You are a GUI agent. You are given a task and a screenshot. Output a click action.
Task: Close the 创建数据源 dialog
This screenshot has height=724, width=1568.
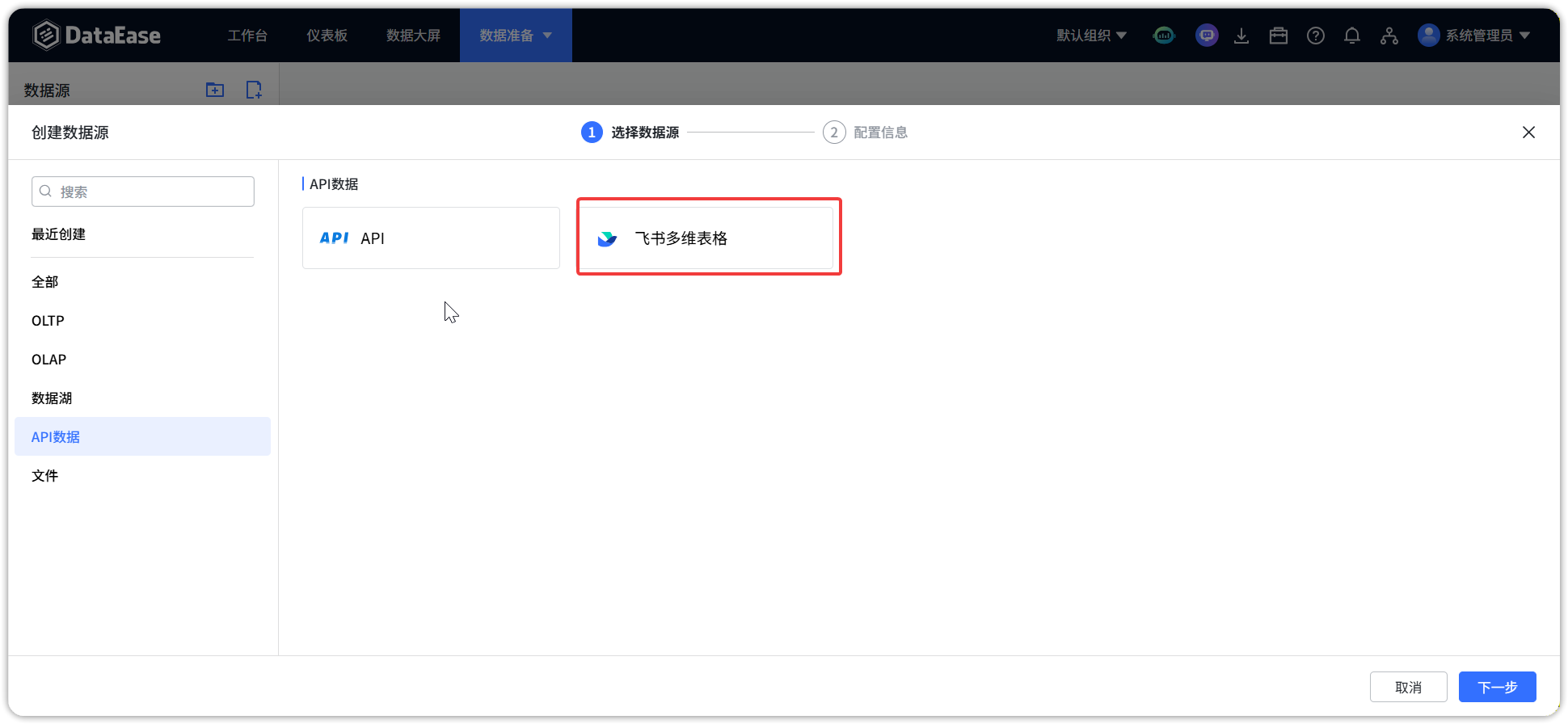[1528, 133]
